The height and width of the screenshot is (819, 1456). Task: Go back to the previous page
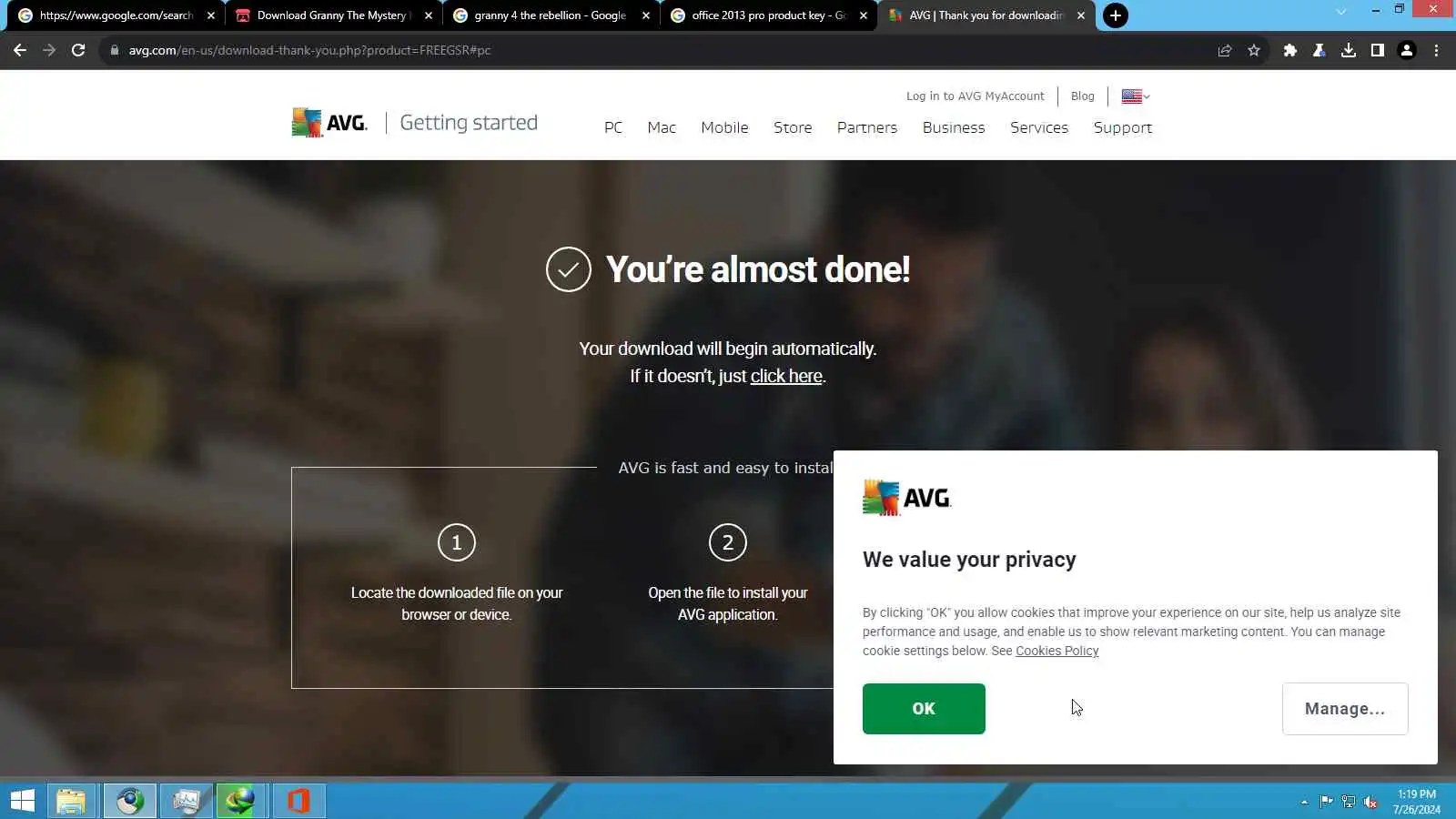point(20,50)
